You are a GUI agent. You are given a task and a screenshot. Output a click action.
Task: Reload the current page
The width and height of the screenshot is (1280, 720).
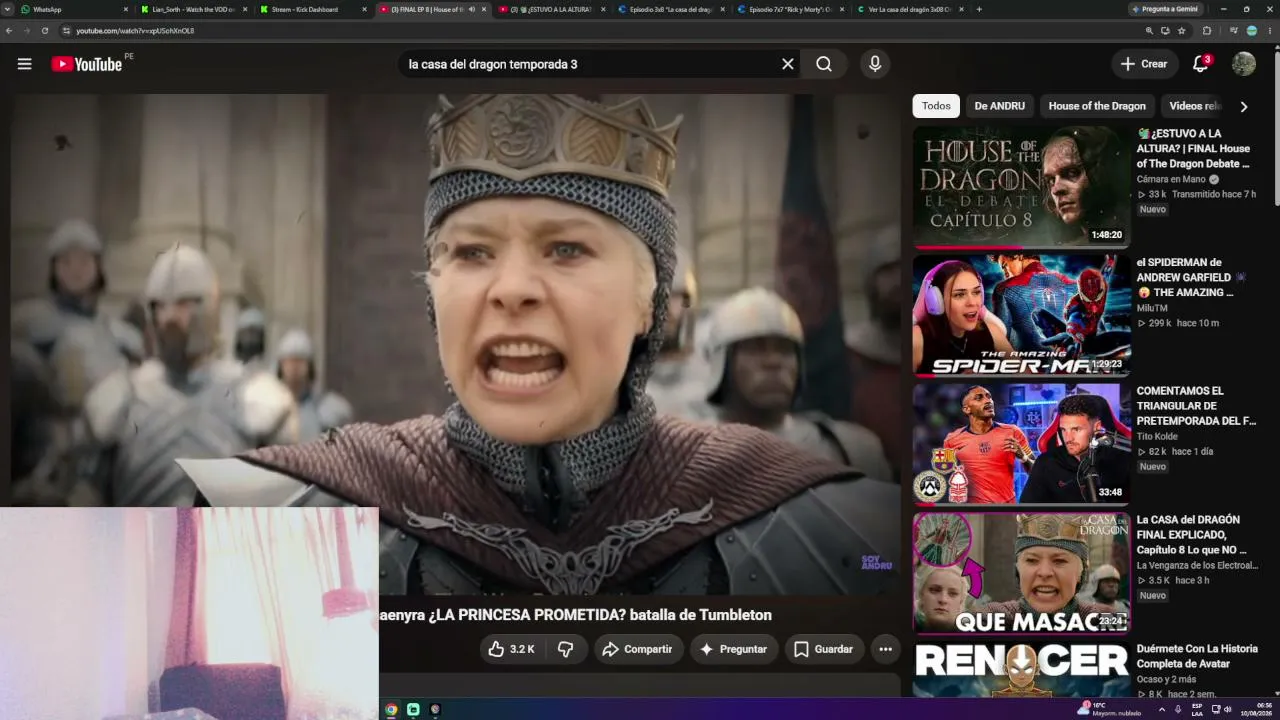coord(44,31)
